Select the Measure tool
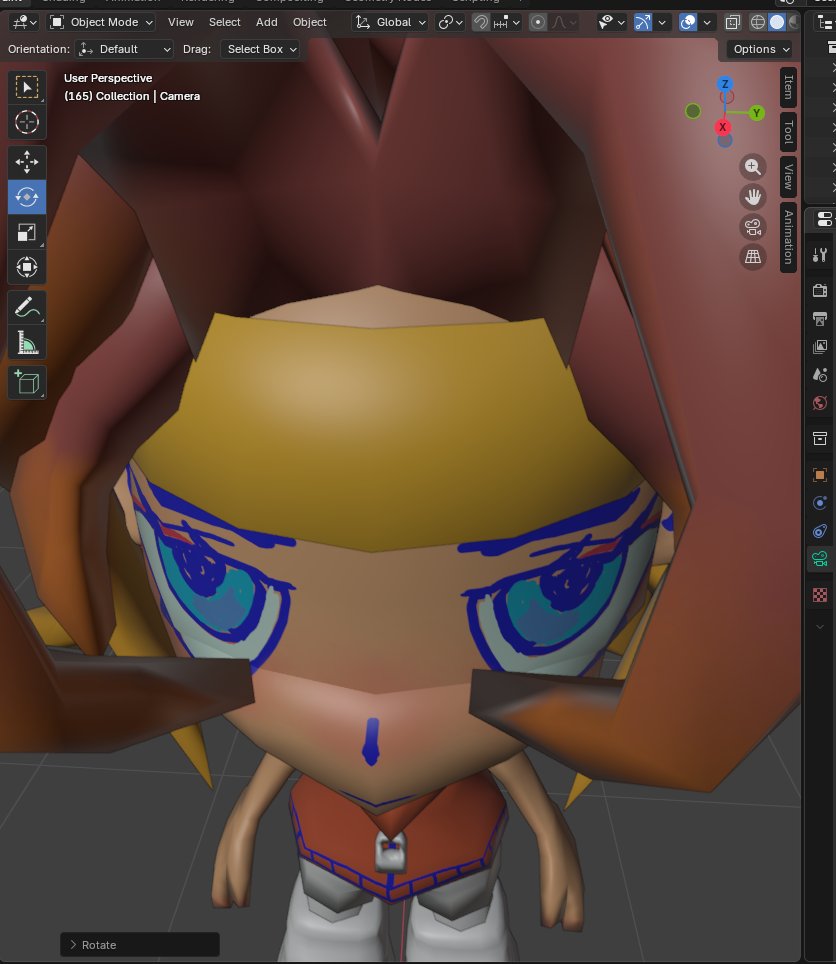836x964 pixels. [26, 342]
